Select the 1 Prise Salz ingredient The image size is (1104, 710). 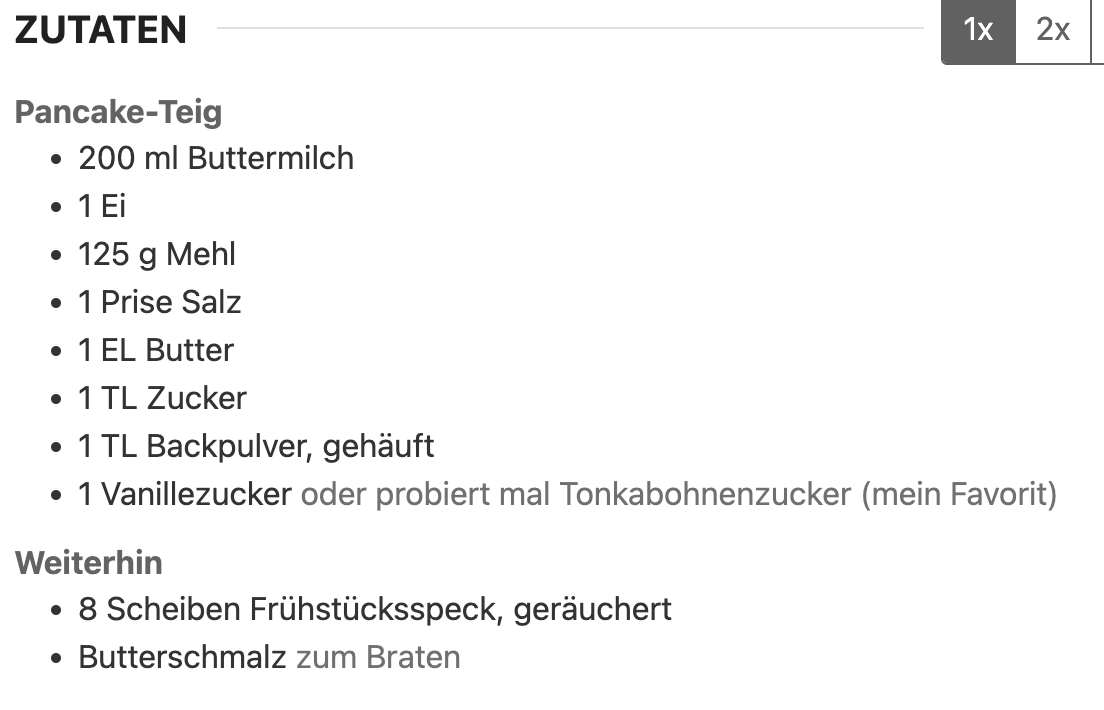tap(160, 302)
